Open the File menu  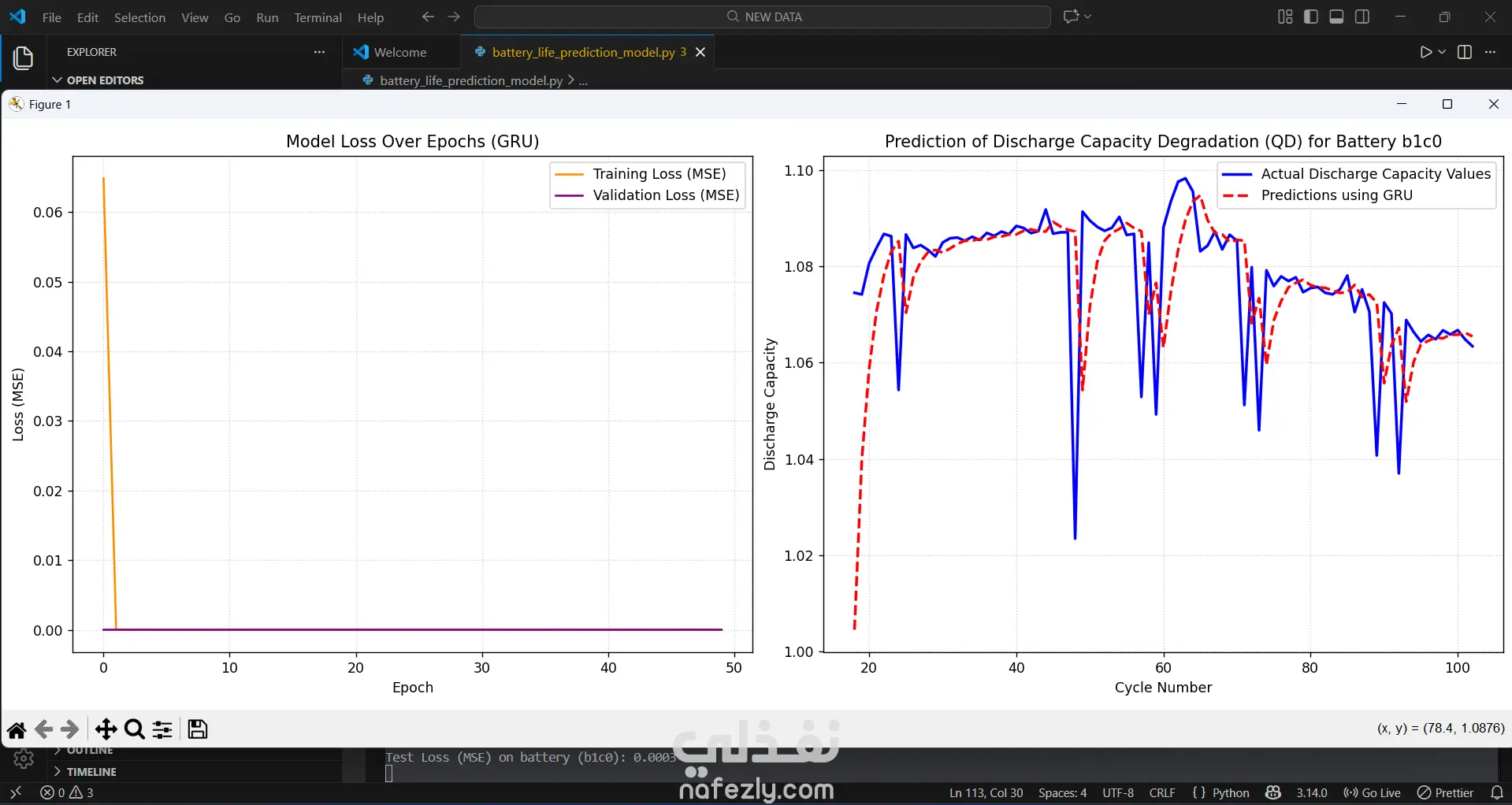pyautogui.click(x=51, y=17)
